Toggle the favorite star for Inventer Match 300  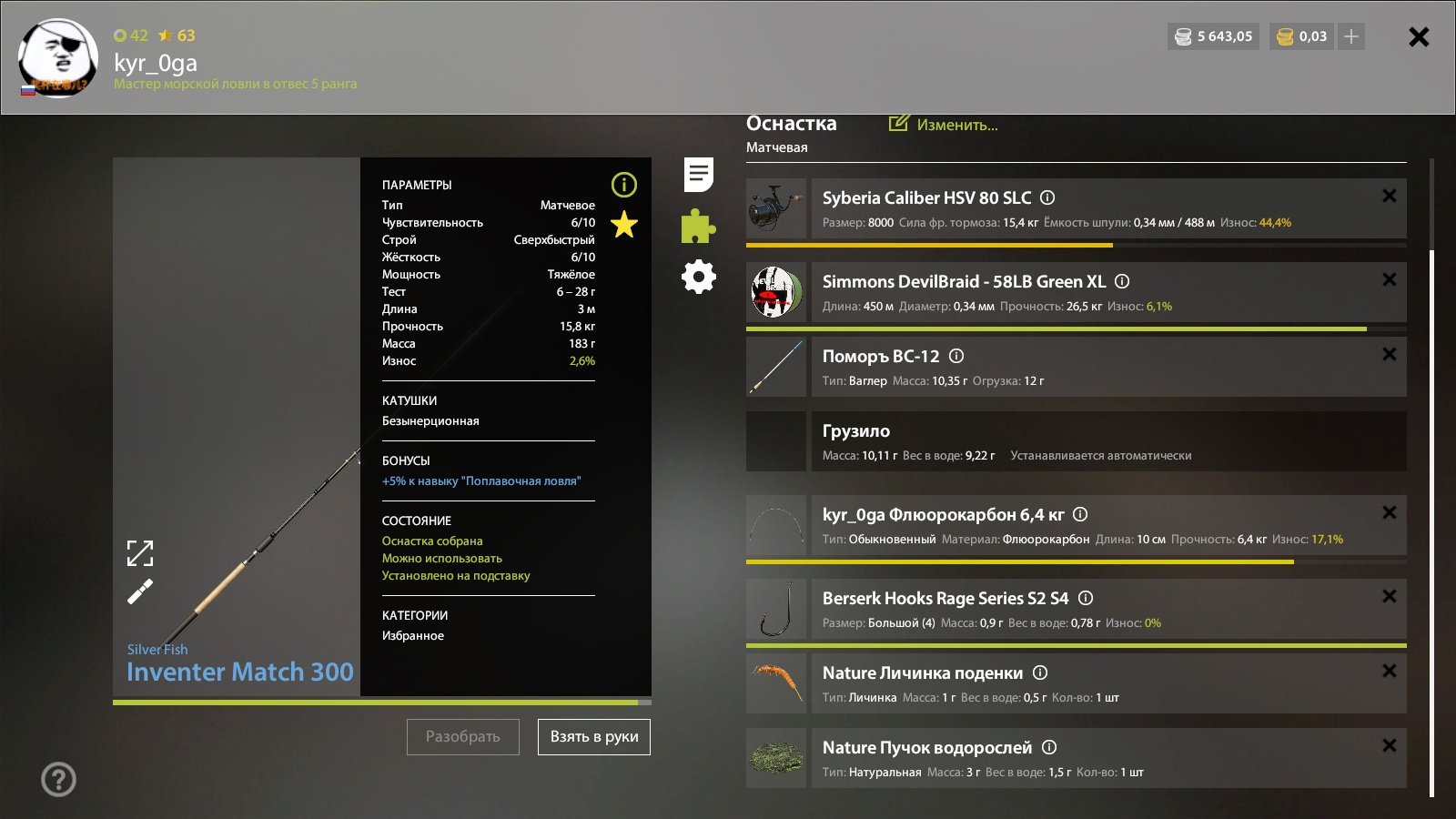point(624,224)
